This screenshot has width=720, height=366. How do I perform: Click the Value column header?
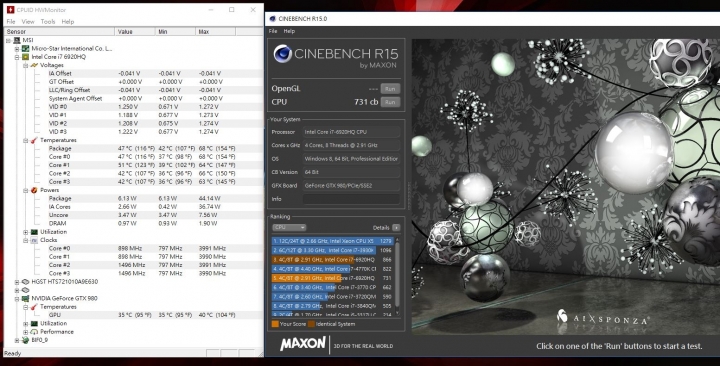[135, 32]
